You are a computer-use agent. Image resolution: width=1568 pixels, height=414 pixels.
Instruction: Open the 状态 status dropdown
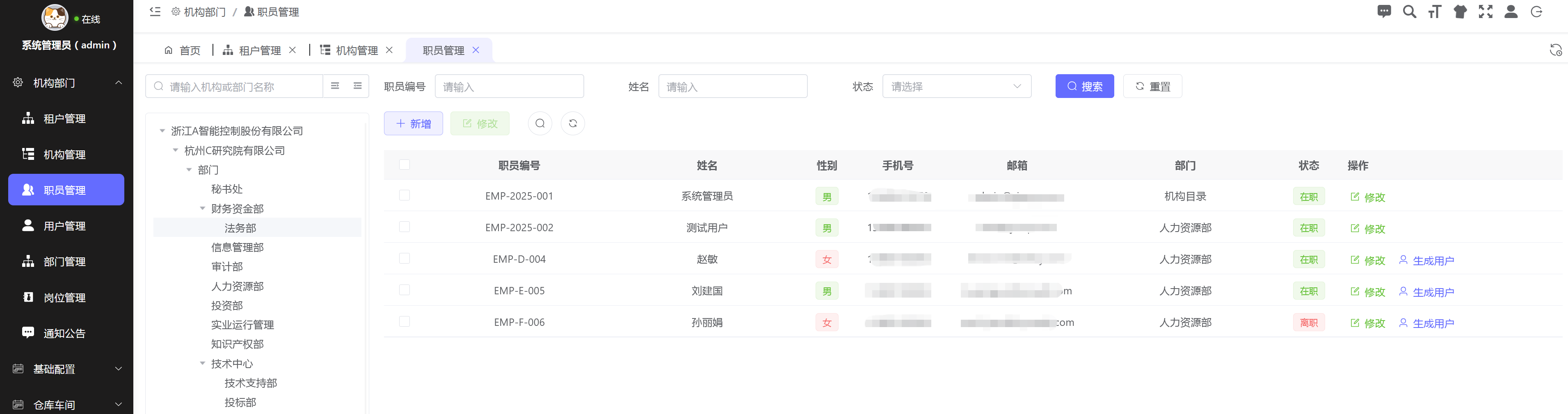coord(955,86)
